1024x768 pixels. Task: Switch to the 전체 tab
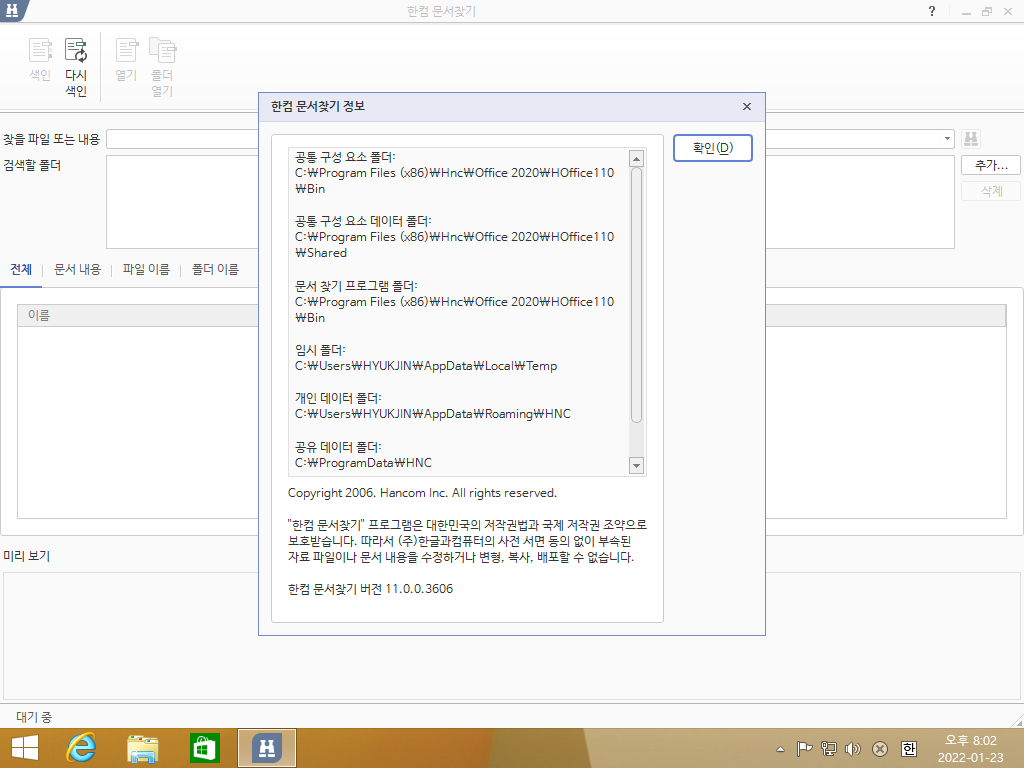click(x=21, y=270)
